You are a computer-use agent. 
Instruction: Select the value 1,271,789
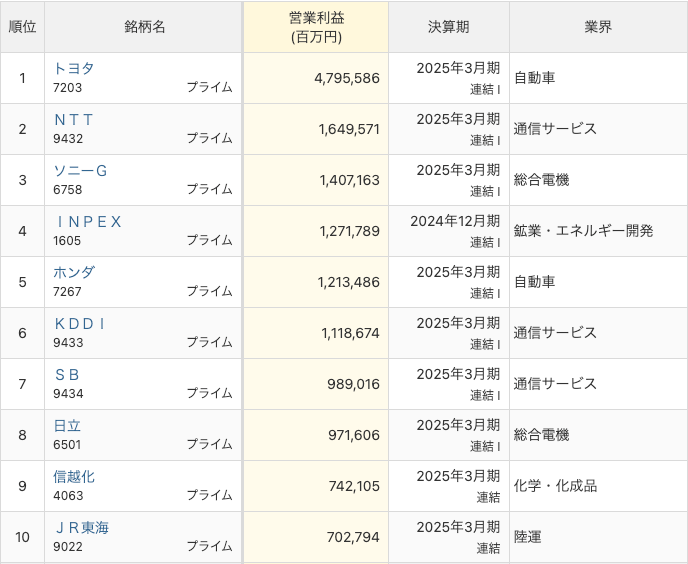[x=349, y=231]
